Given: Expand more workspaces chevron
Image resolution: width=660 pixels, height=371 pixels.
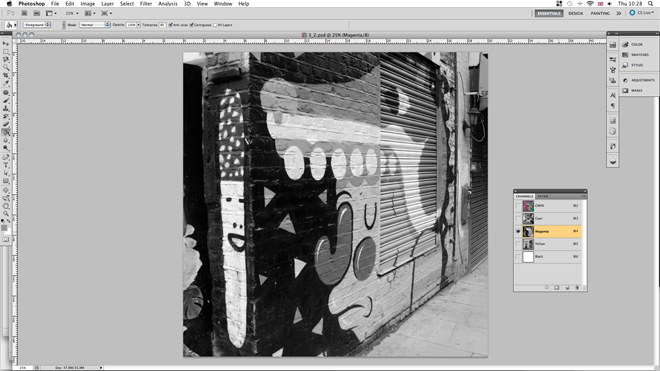Looking at the screenshot, I should (618, 13).
